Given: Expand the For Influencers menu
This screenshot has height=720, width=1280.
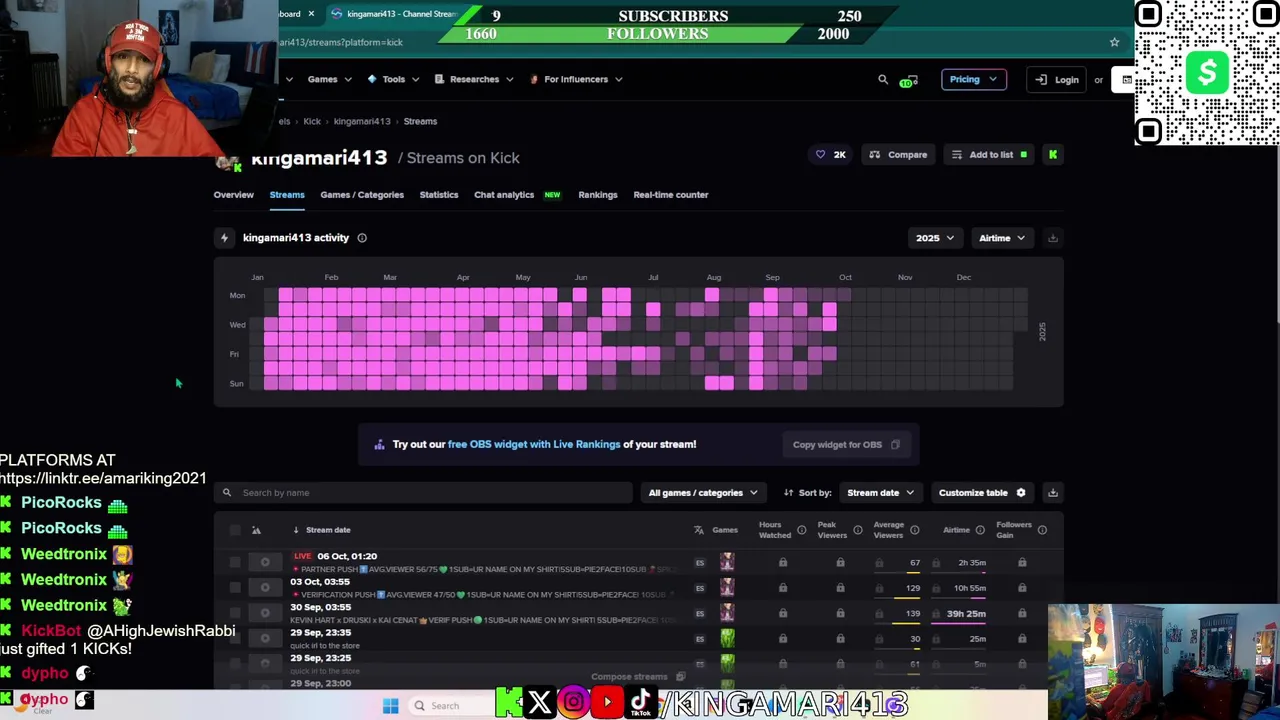Looking at the screenshot, I should coord(576,79).
